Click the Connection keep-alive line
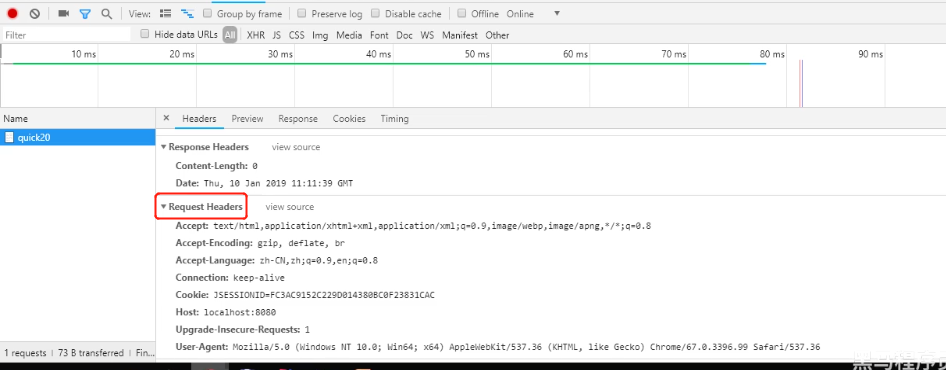 (230, 278)
